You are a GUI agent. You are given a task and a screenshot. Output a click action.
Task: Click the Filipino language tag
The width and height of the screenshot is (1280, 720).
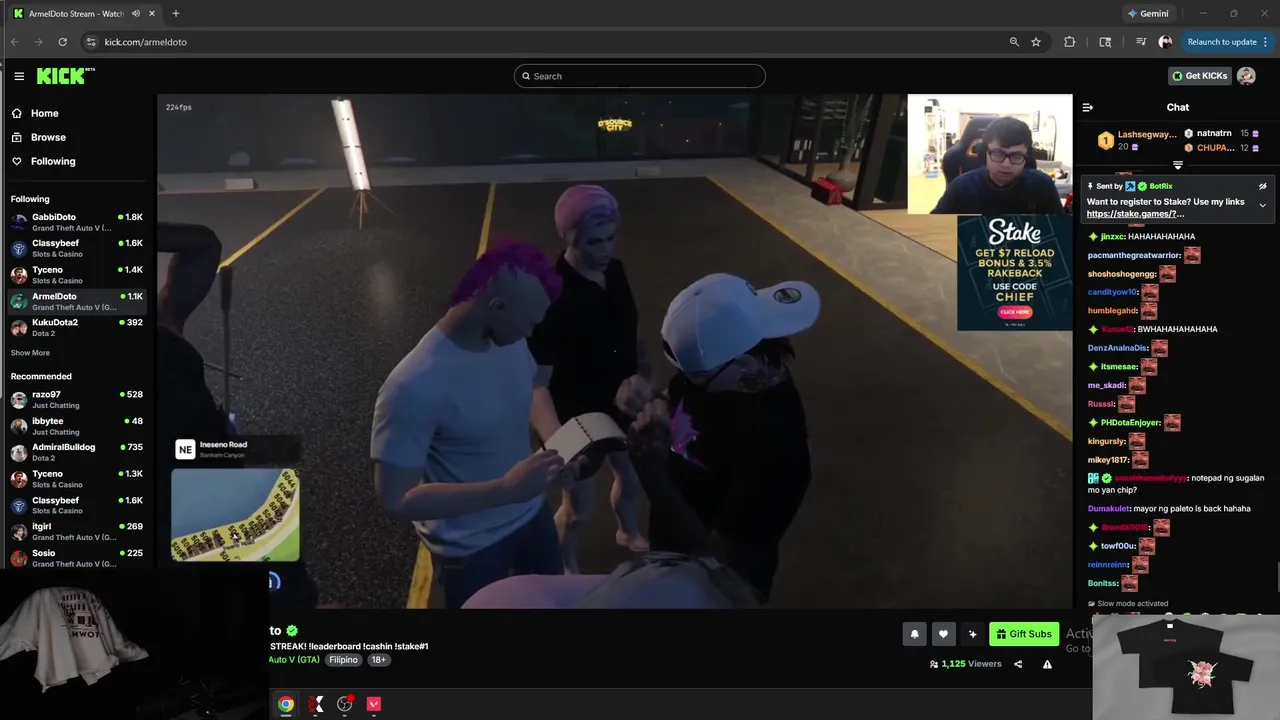point(343,660)
